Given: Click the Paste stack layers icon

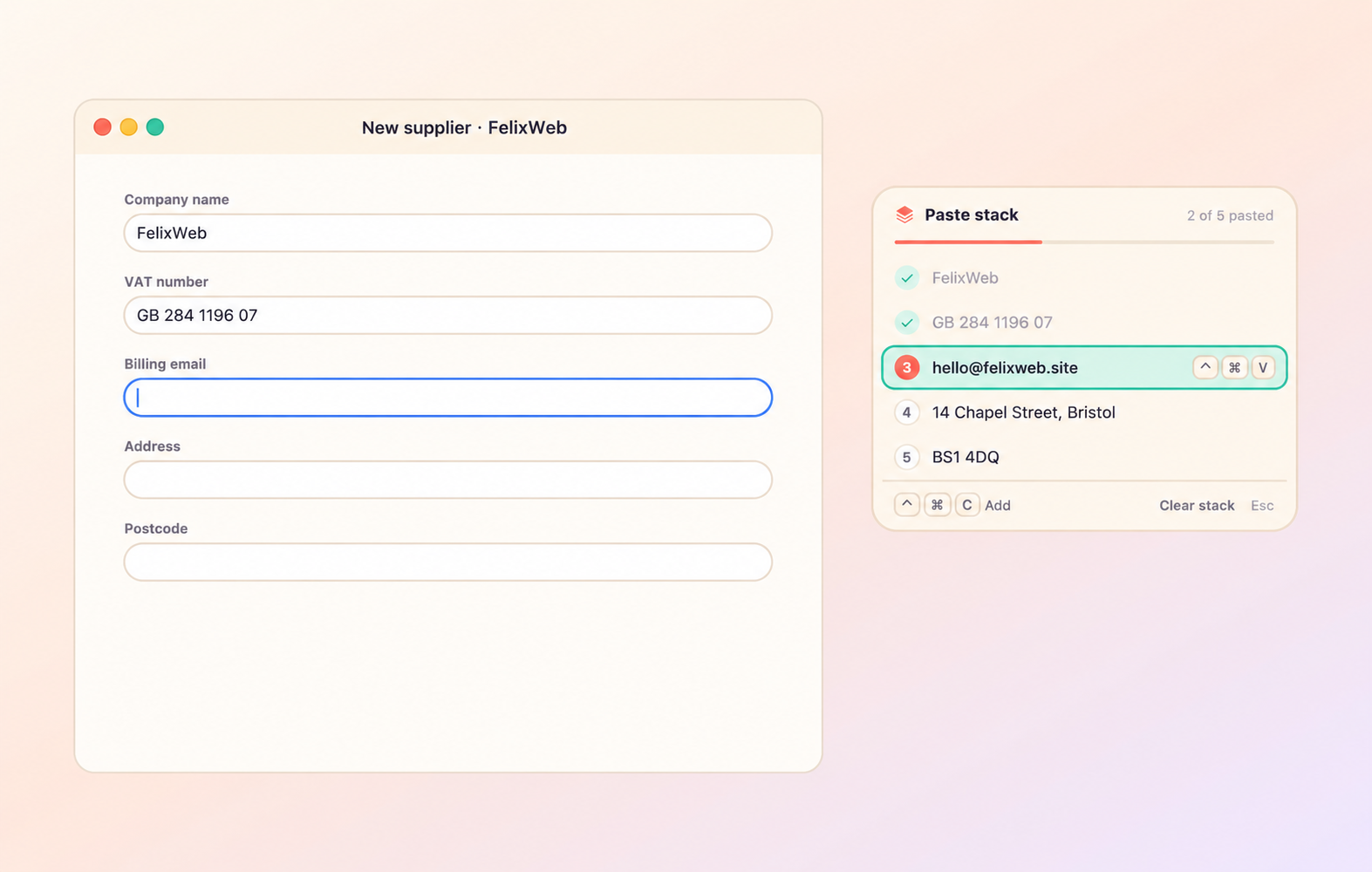Looking at the screenshot, I should click(904, 215).
